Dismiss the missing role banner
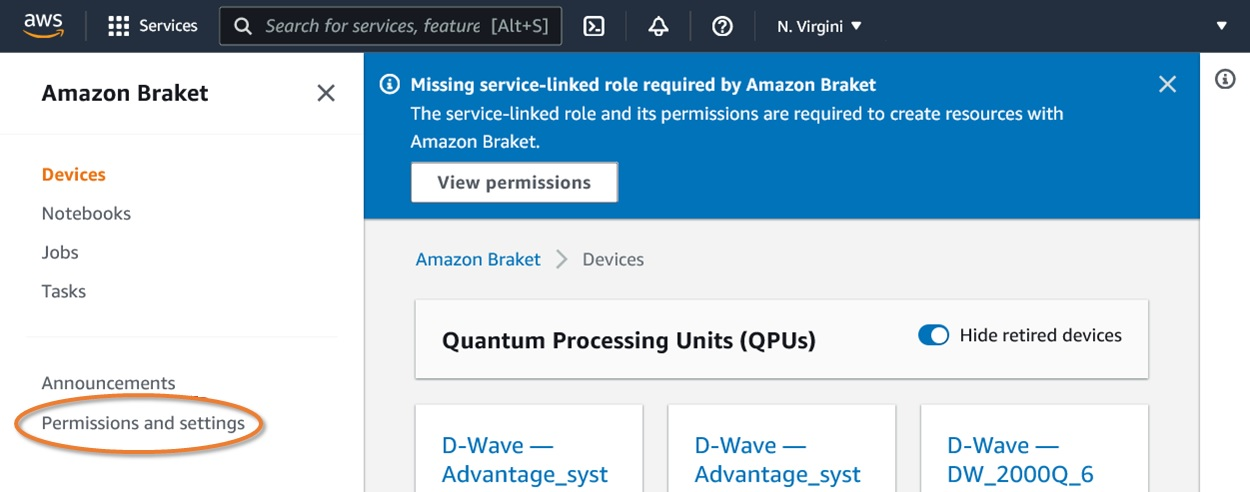The image size is (1250, 492). pos(1167,85)
